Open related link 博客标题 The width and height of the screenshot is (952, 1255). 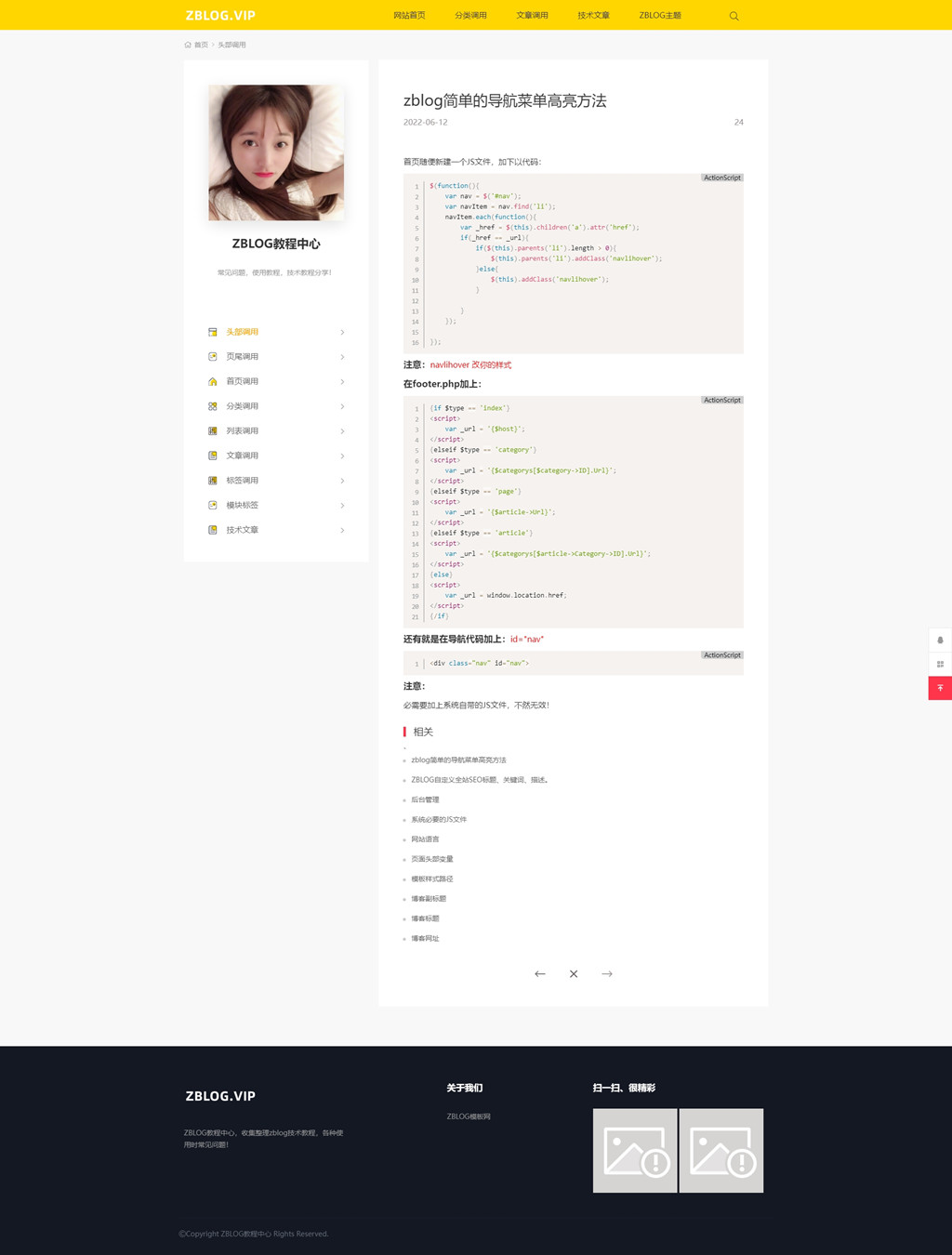[x=425, y=918]
